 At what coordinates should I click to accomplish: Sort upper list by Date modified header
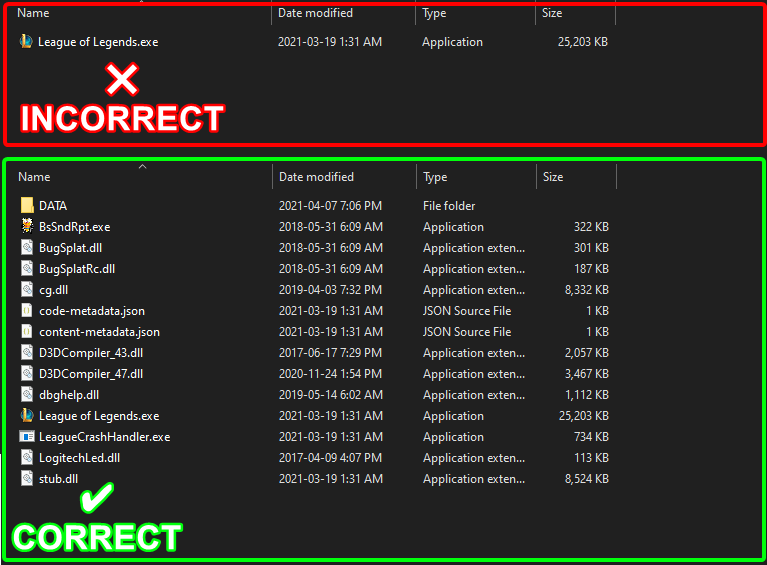coord(315,13)
